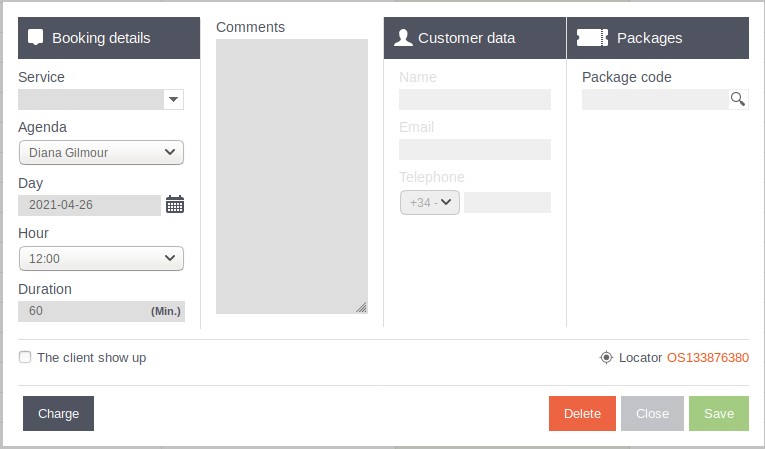765x449 pixels.
Task: Click the Charge button
Action: (x=59, y=413)
